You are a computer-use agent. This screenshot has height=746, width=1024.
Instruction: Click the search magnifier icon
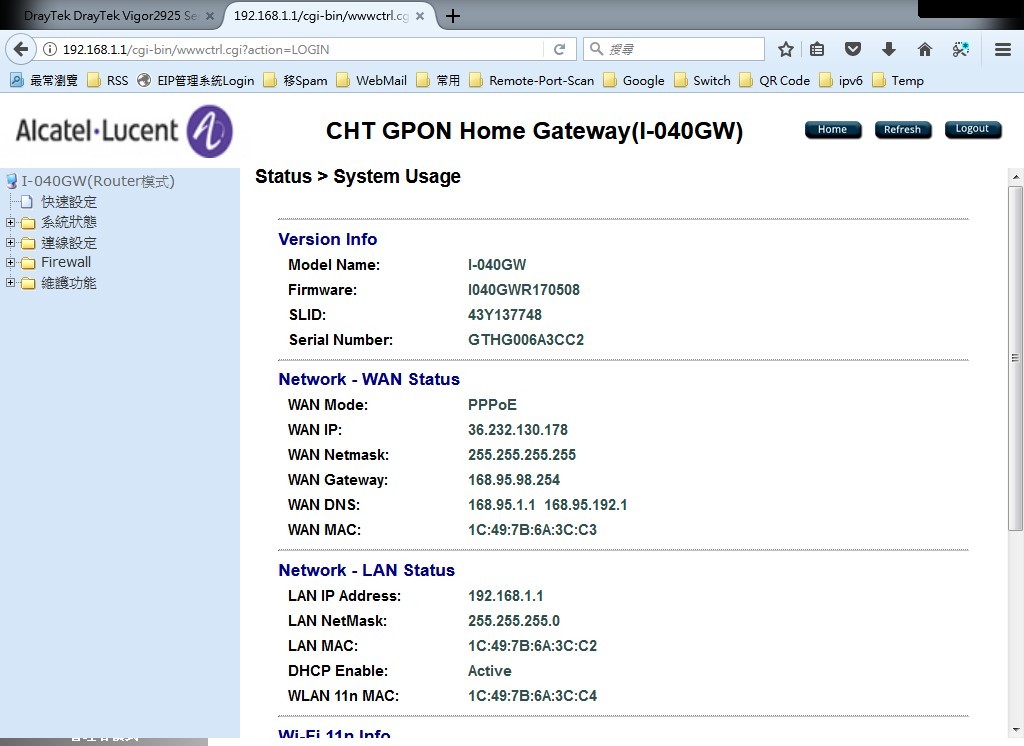pos(596,49)
